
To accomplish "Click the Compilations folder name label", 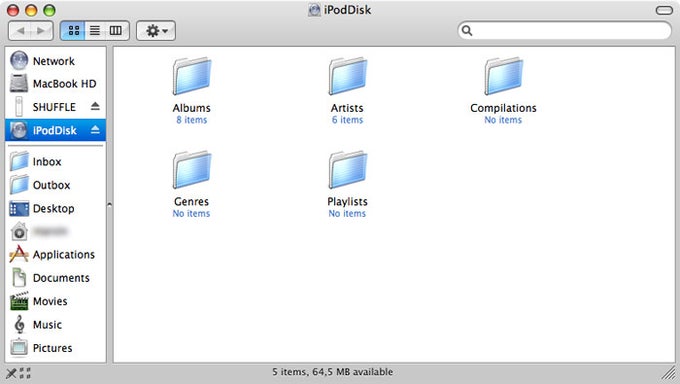I will click(x=503, y=108).
